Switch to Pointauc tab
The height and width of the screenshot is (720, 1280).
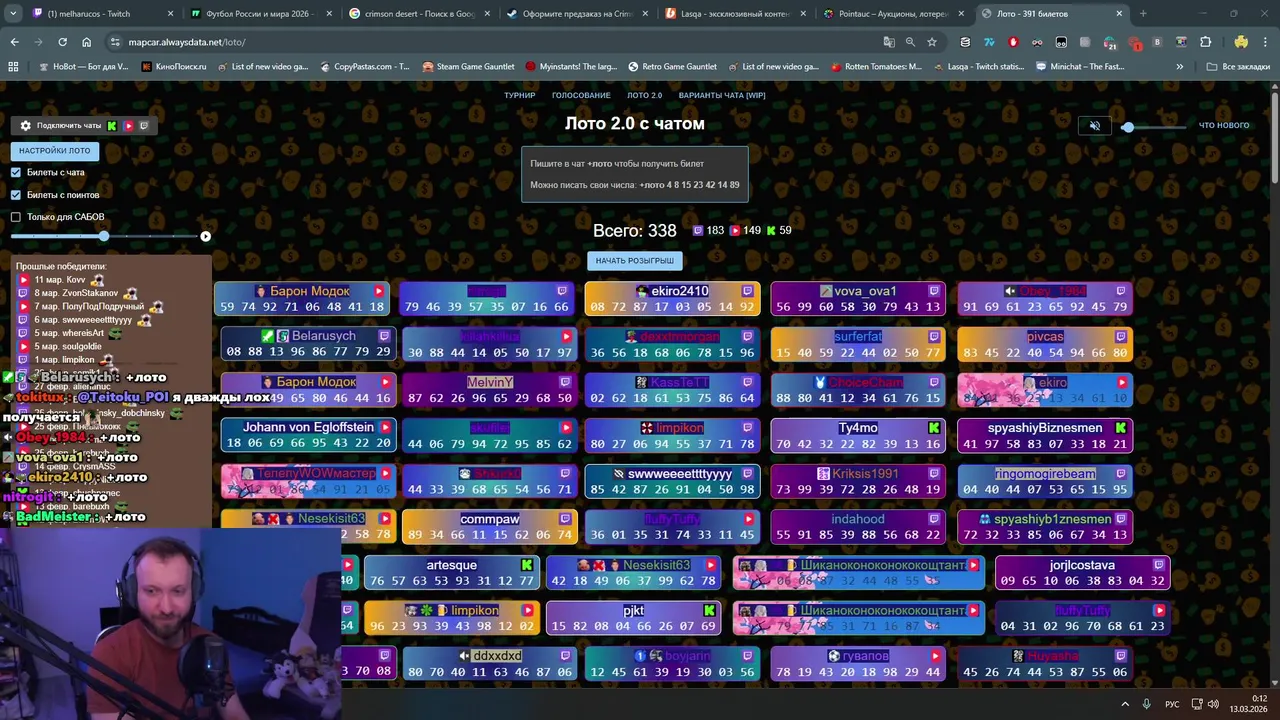coord(894,14)
